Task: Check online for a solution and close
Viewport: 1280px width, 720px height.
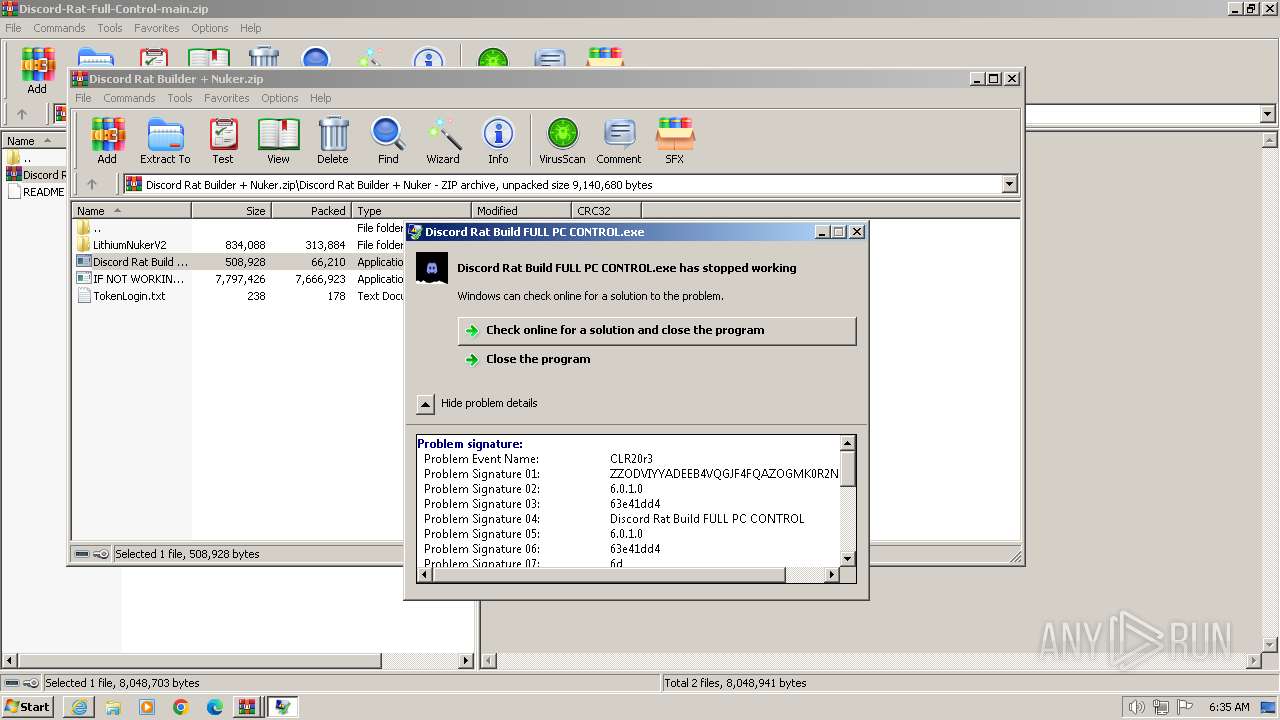Action: (x=656, y=330)
